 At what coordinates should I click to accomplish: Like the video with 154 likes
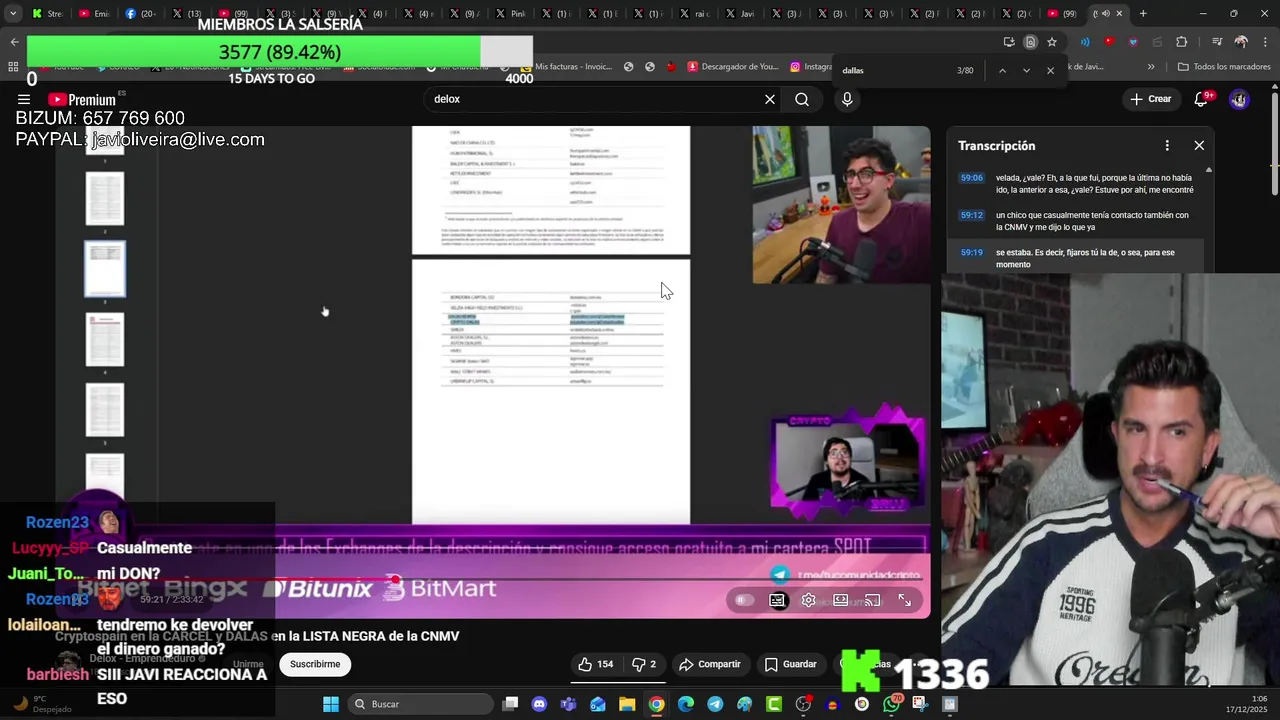pyautogui.click(x=595, y=664)
